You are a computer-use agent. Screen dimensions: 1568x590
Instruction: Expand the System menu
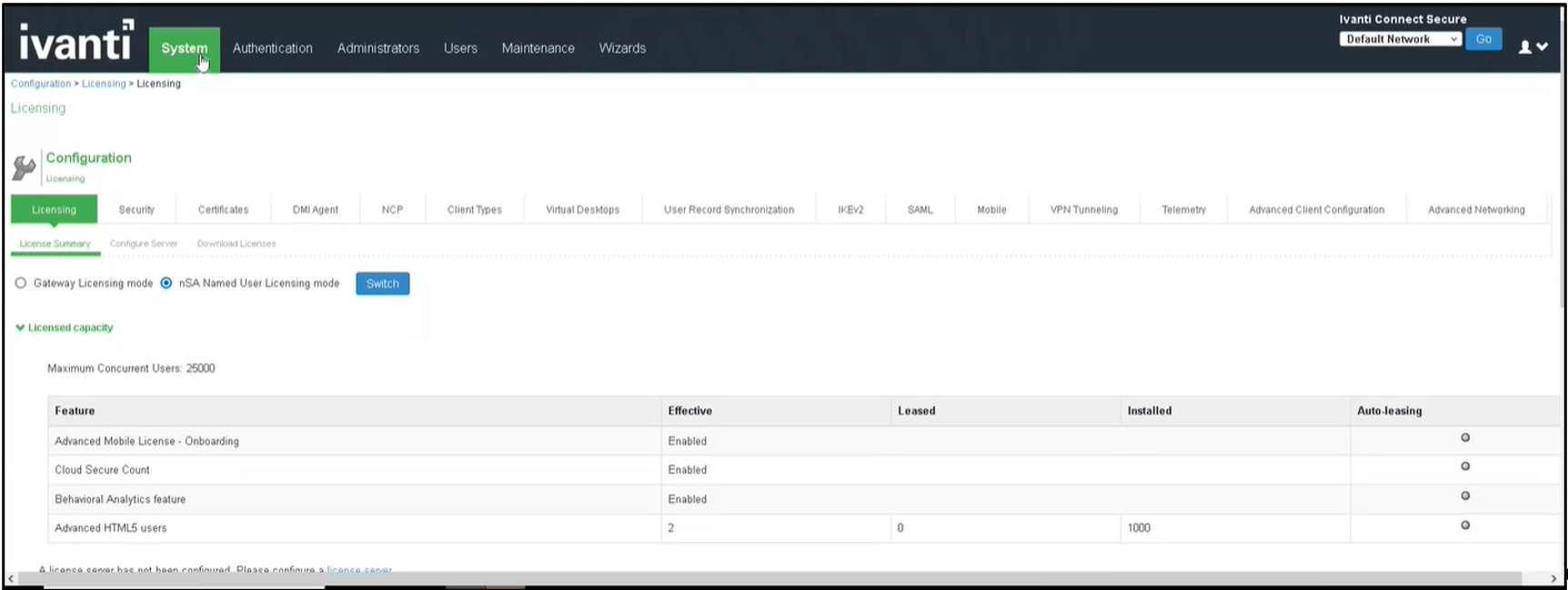tap(184, 48)
